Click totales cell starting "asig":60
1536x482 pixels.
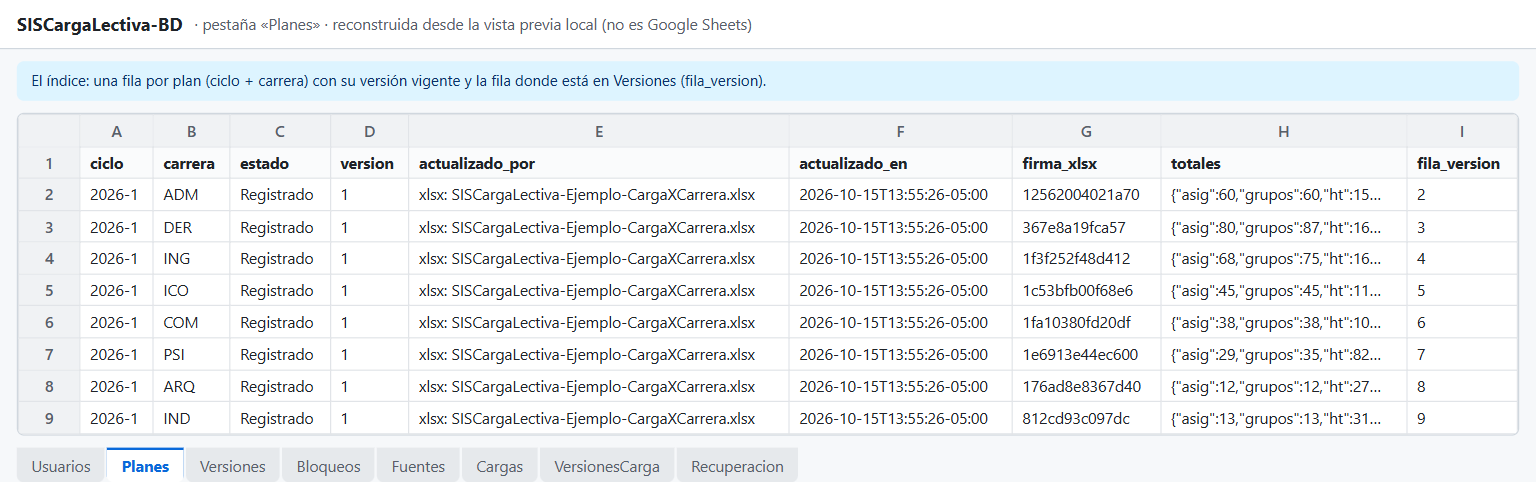click(1284, 195)
